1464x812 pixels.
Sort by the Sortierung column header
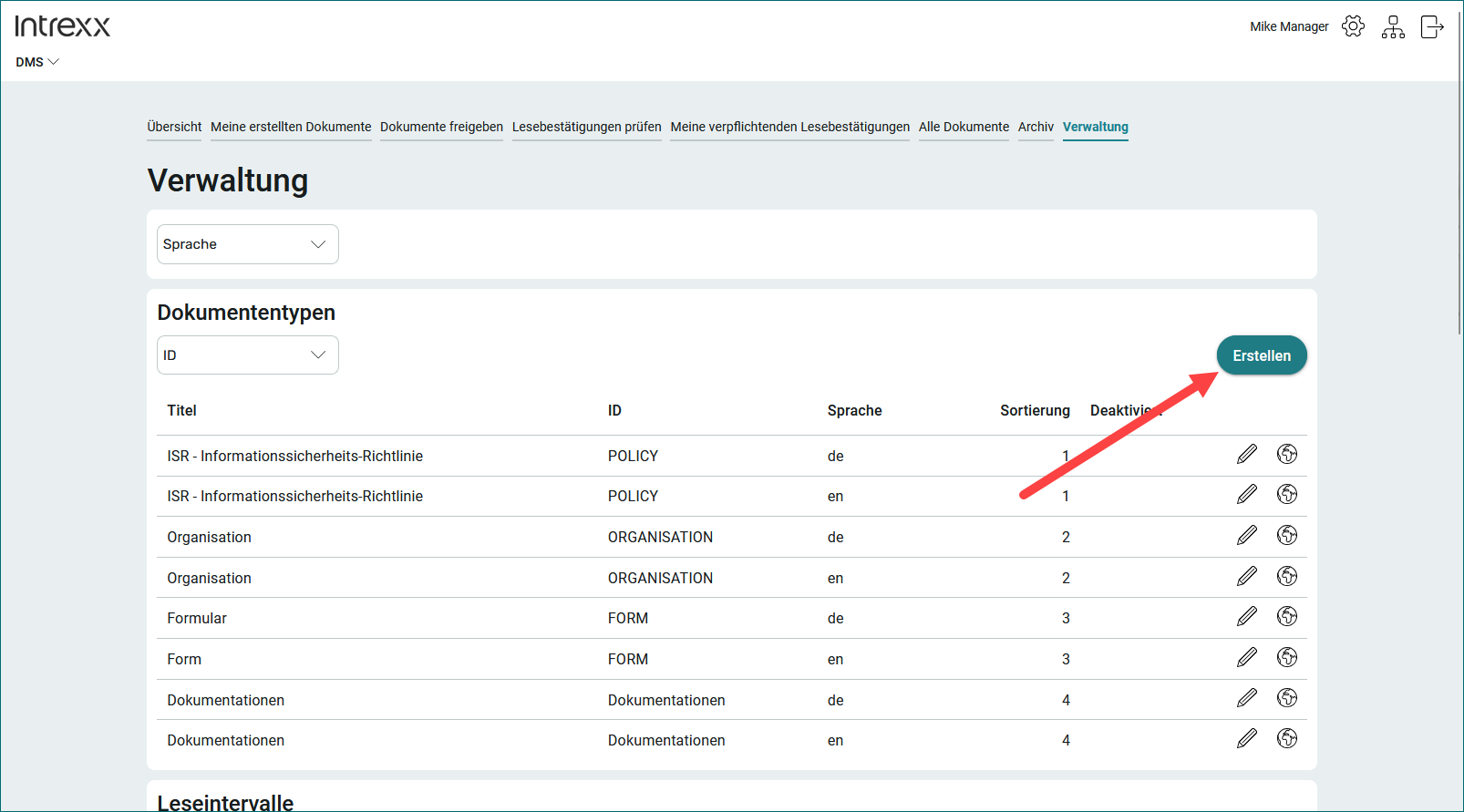[1035, 410]
